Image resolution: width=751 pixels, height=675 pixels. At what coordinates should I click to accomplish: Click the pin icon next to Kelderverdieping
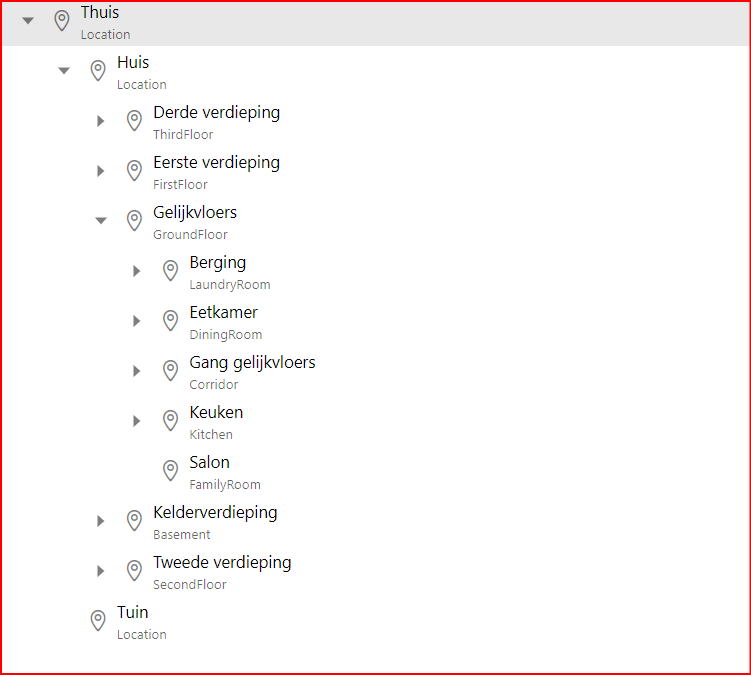click(134, 521)
